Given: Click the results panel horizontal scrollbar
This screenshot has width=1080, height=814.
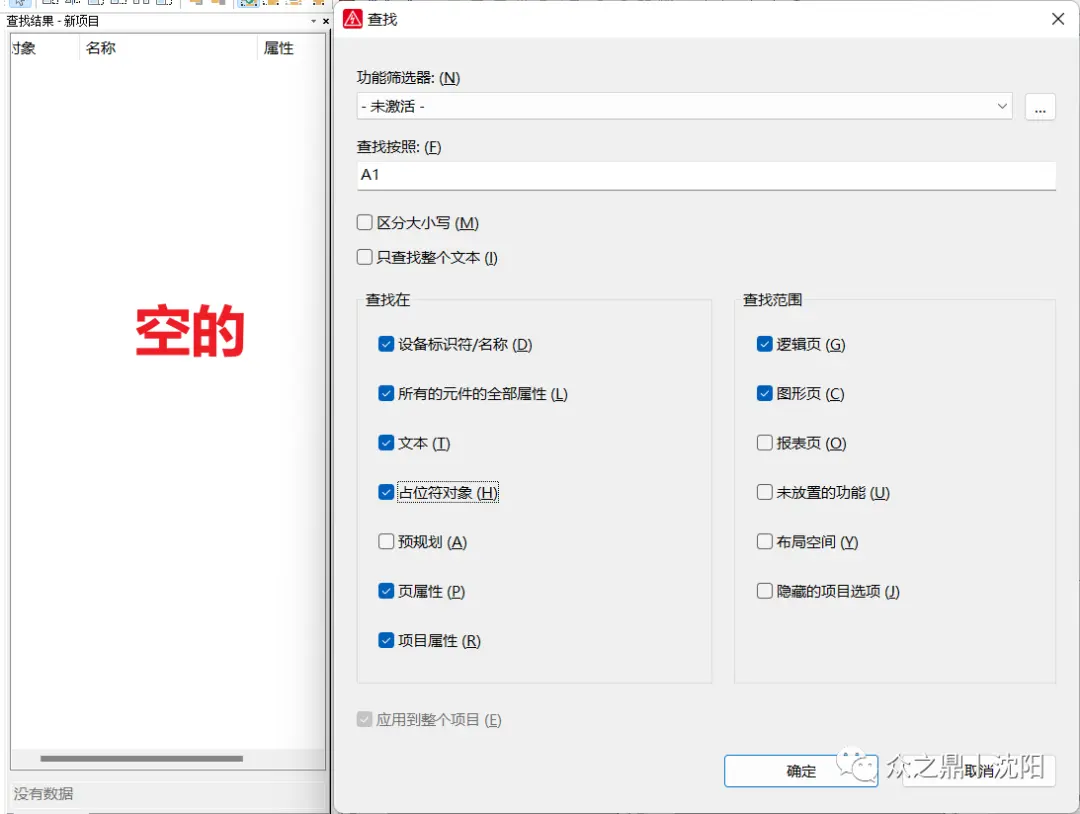Looking at the screenshot, I should coord(141,759).
